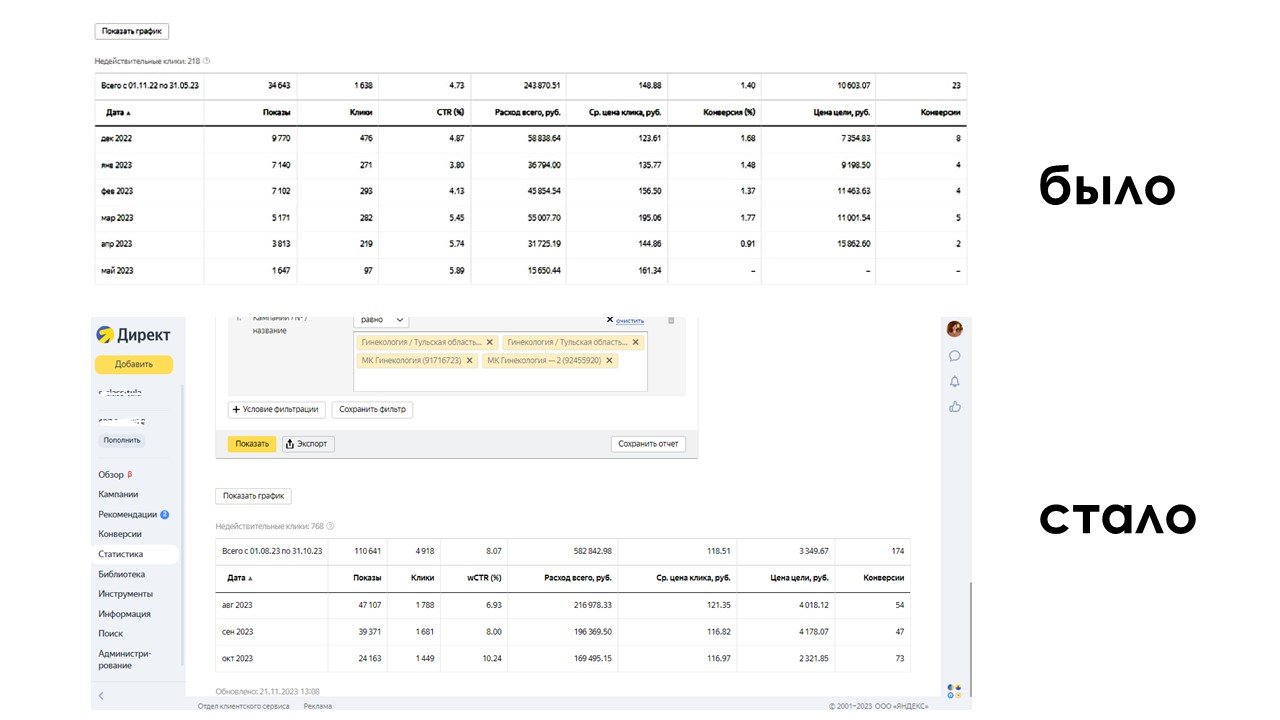Image resolution: width=1280 pixels, height=720 pixels.
Task: Open the chat messages icon
Action: tap(955, 356)
